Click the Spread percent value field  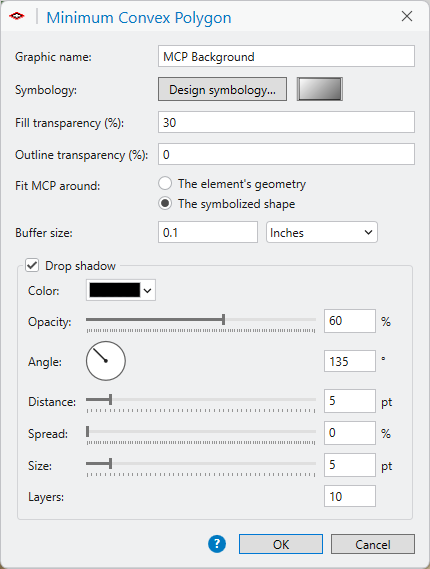point(350,433)
